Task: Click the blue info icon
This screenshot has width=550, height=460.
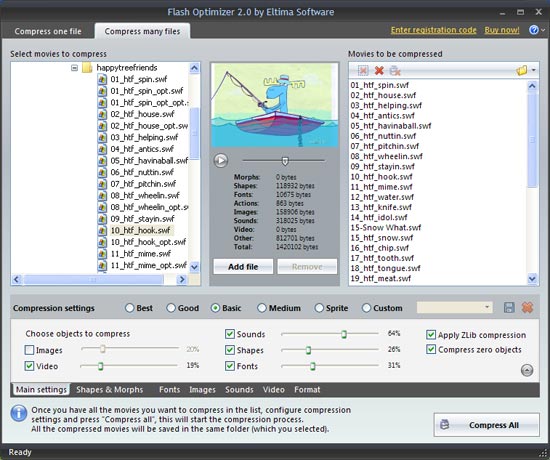Action: pyautogui.click(x=19, y=413)
